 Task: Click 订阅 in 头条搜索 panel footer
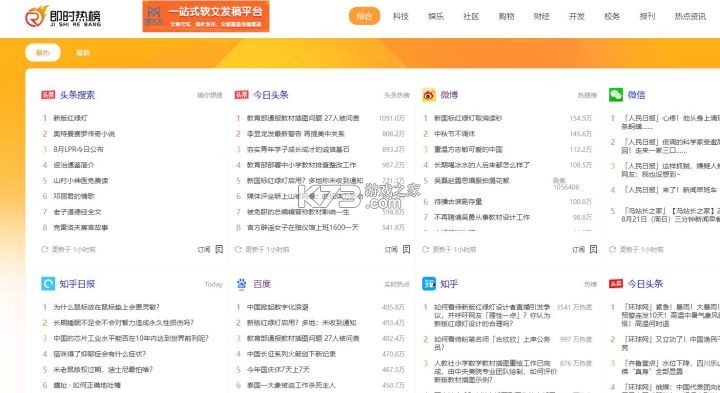[204, 249]
